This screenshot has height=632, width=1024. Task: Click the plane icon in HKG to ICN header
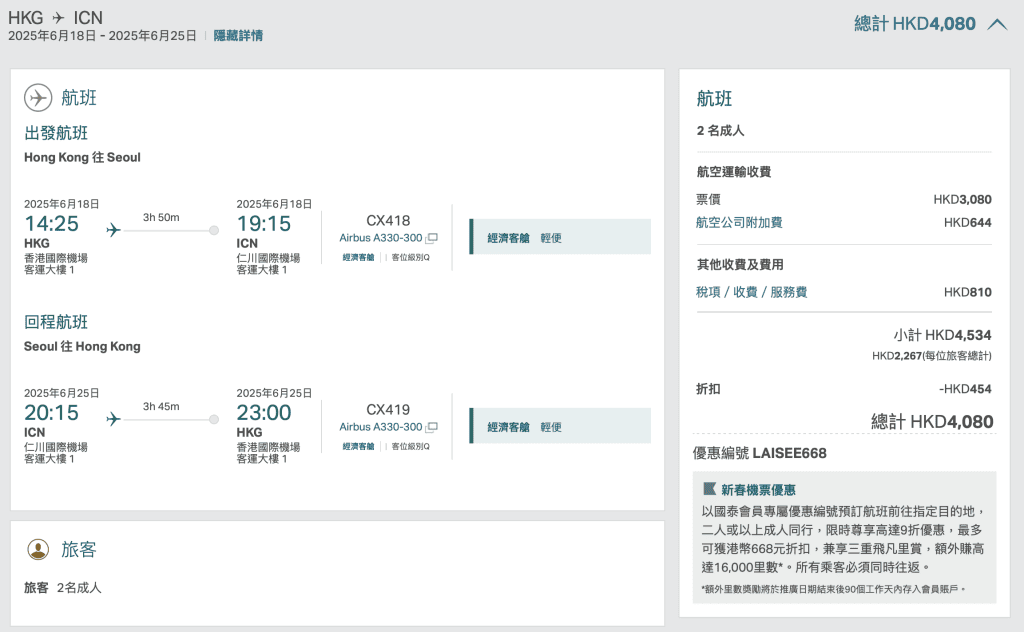(x=59, y=18)
